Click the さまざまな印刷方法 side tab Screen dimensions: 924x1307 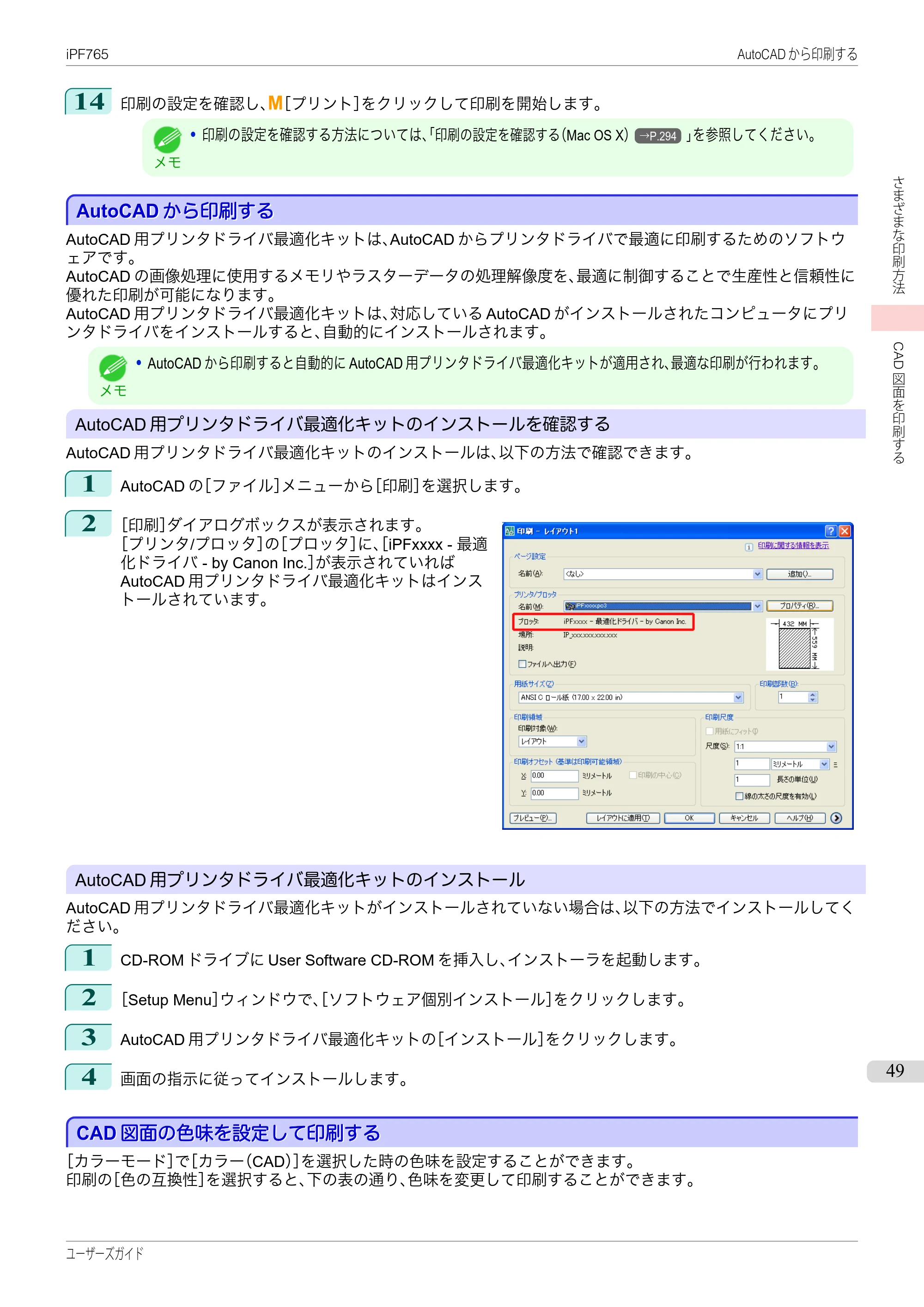click(898, 235)
